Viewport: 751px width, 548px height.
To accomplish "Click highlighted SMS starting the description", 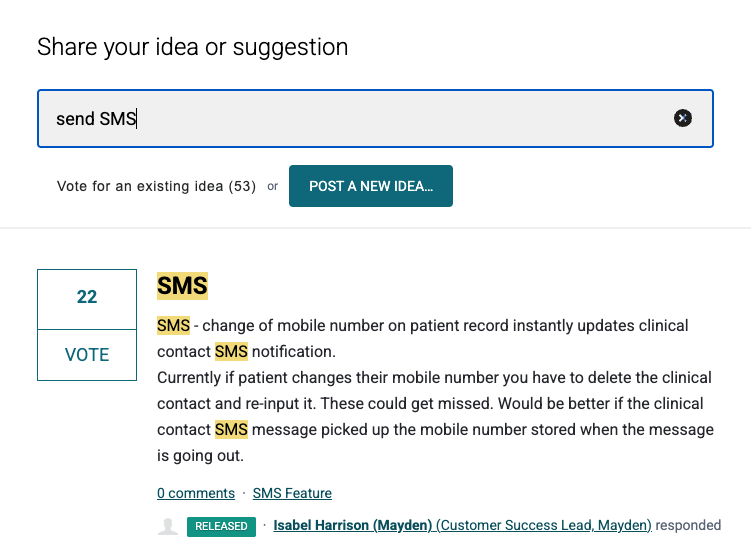I will click(x=173, y=326).
